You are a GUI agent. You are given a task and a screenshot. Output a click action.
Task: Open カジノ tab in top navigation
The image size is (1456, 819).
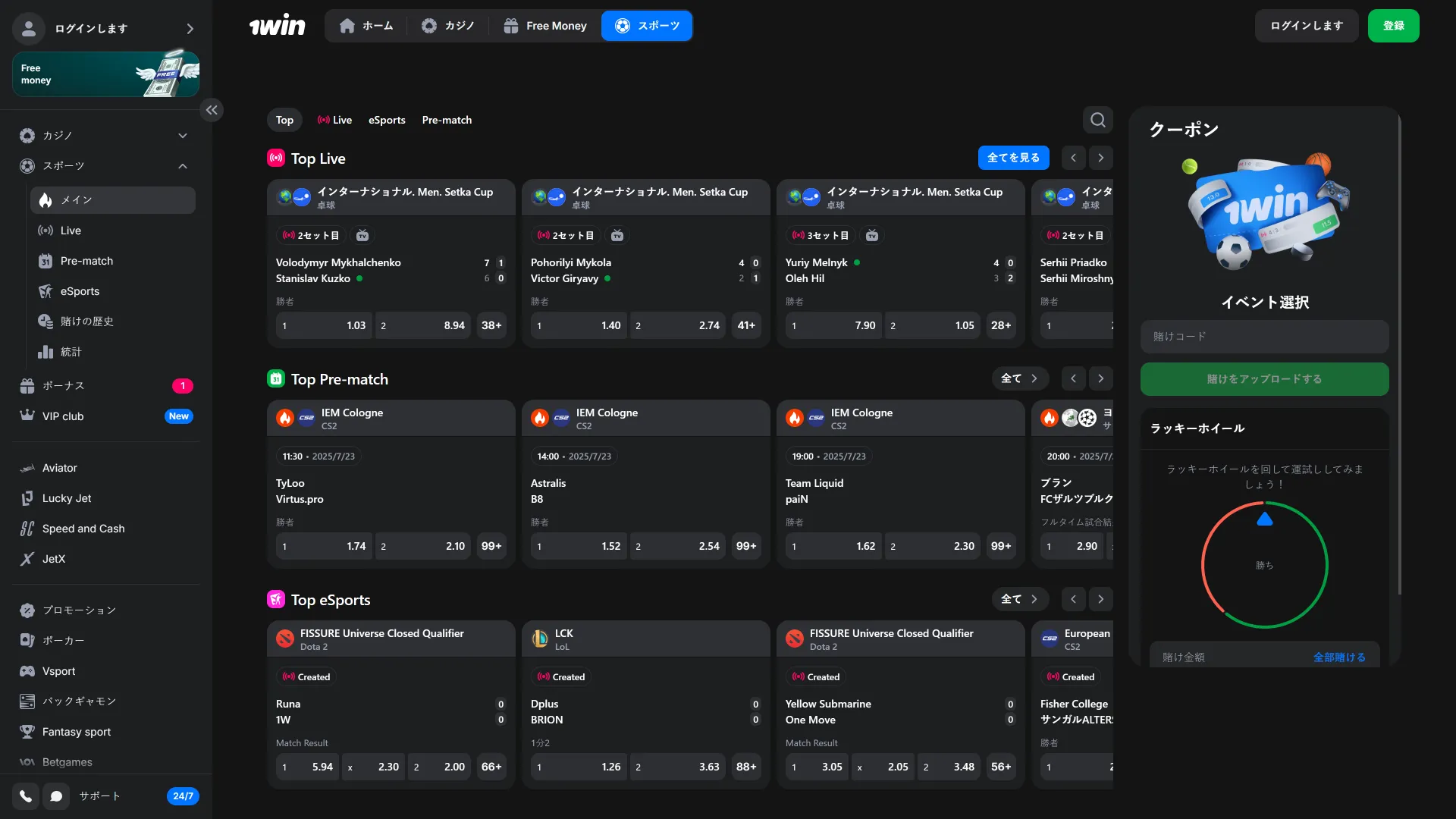(x=448, y=26)
